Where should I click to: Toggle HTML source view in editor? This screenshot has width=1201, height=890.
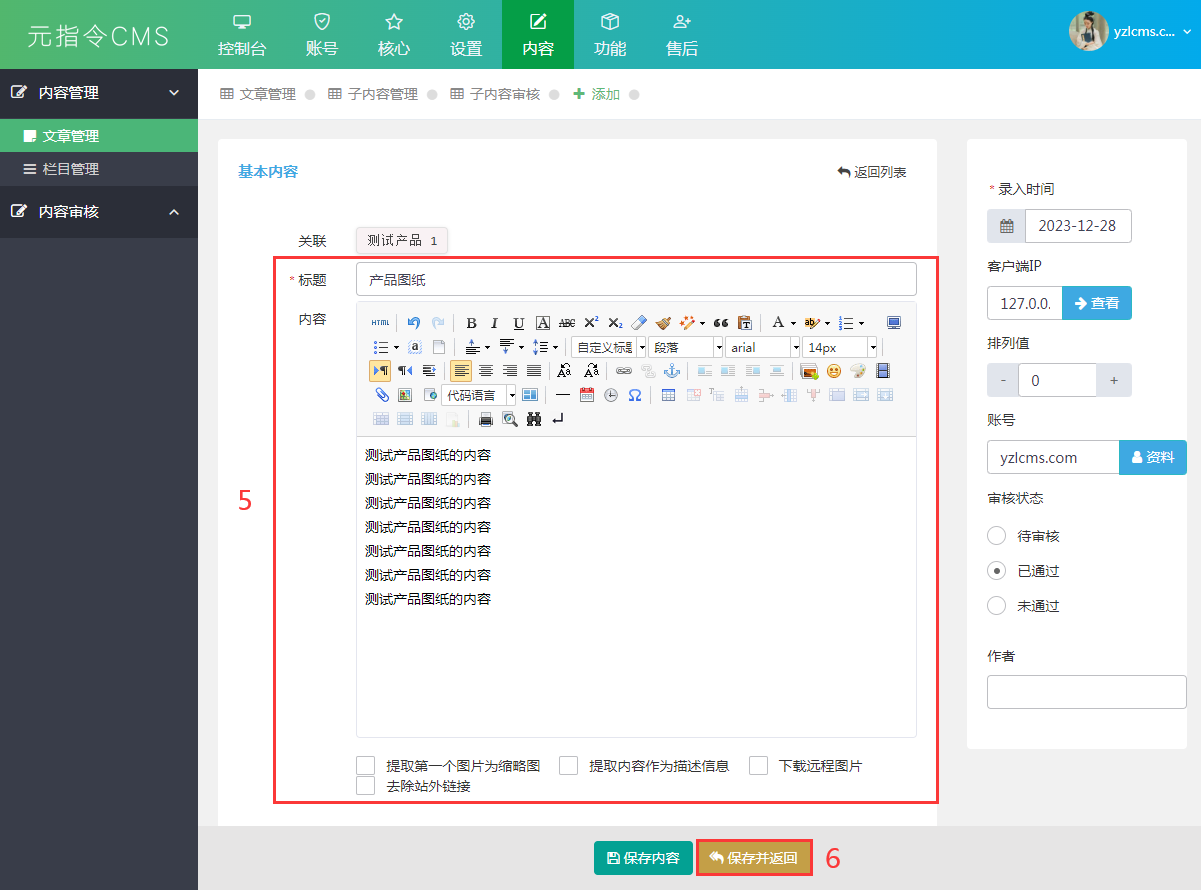[380, 323]
